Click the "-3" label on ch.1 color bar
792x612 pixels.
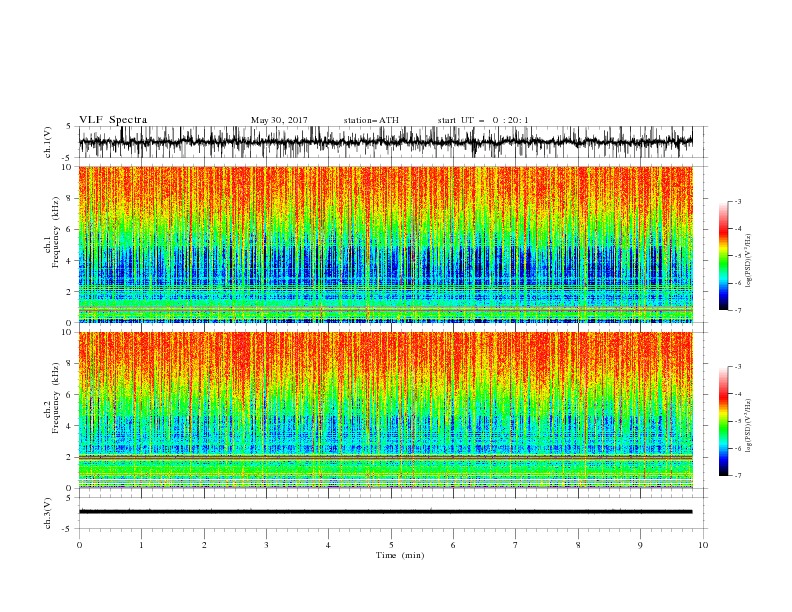point(737,201)
